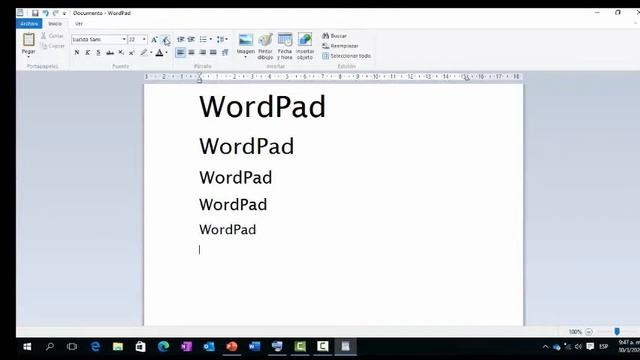Toggle superscript formatting

[x=131, y=52]
